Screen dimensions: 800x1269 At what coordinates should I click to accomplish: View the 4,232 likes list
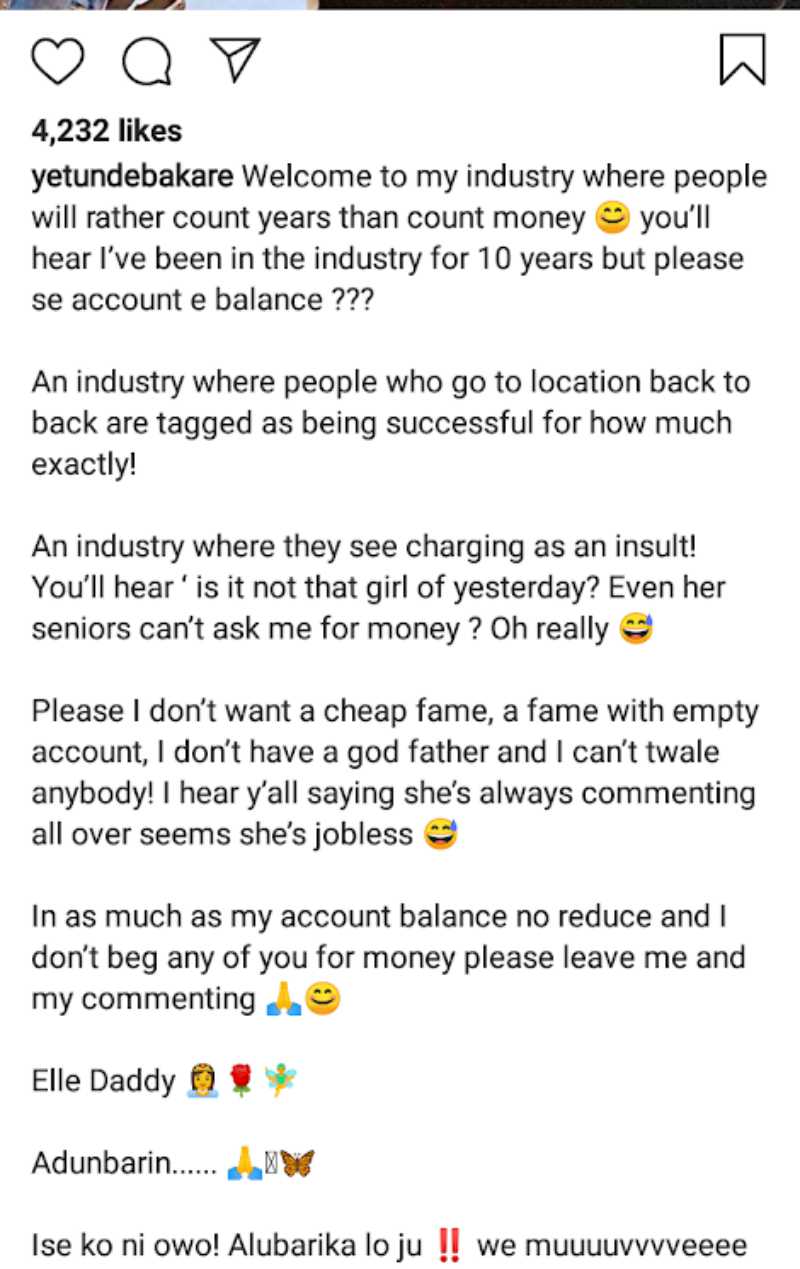pos(107,131)
